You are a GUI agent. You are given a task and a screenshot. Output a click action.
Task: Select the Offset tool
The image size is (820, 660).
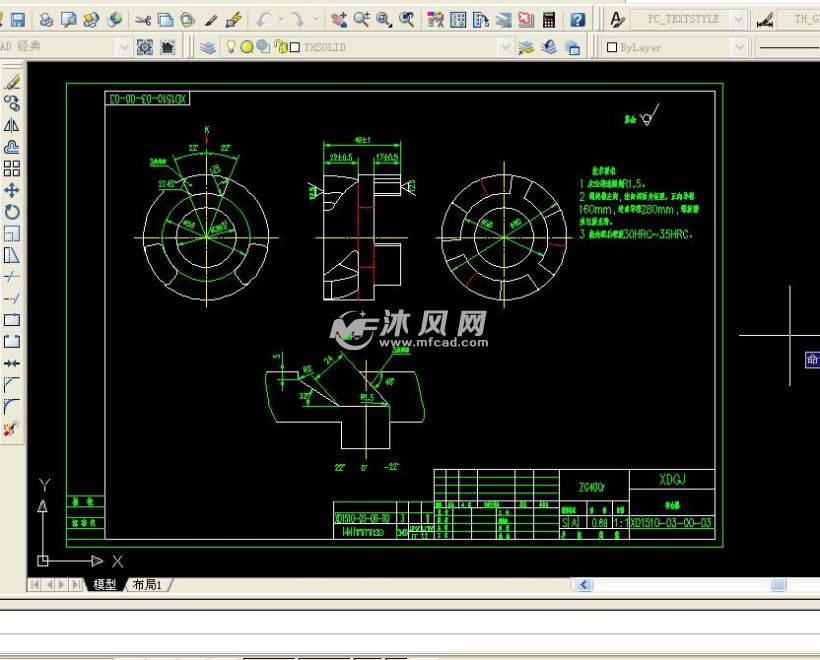(12, 147)
